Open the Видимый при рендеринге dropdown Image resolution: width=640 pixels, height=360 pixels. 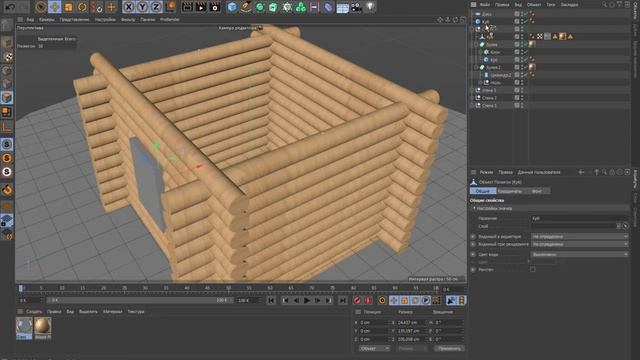coord(579,244)
